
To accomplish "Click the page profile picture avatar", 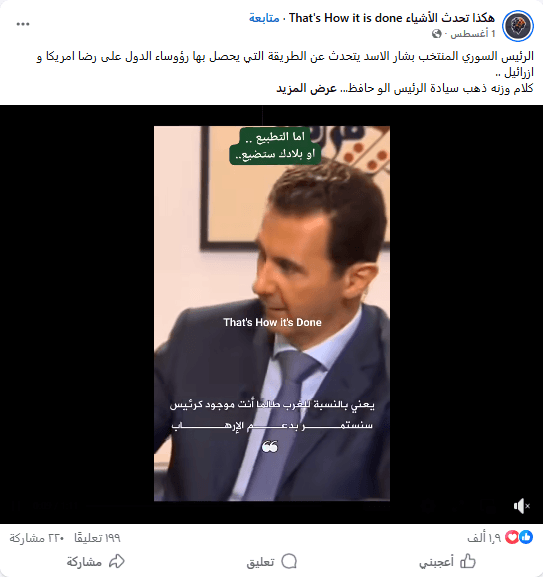I will [518, 26].
